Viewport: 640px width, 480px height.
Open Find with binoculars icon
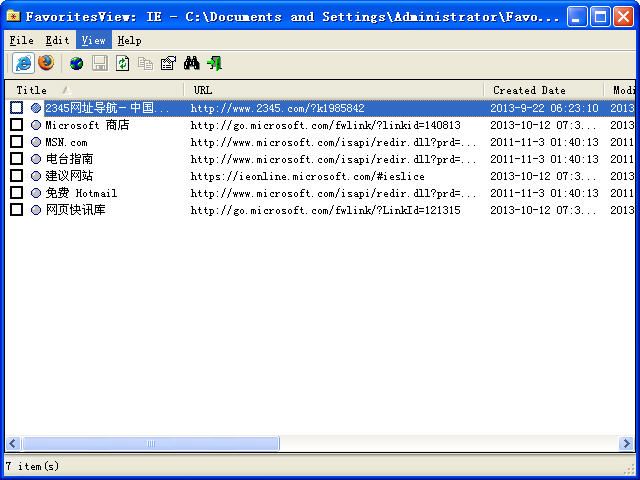click(x=191, y=63)
